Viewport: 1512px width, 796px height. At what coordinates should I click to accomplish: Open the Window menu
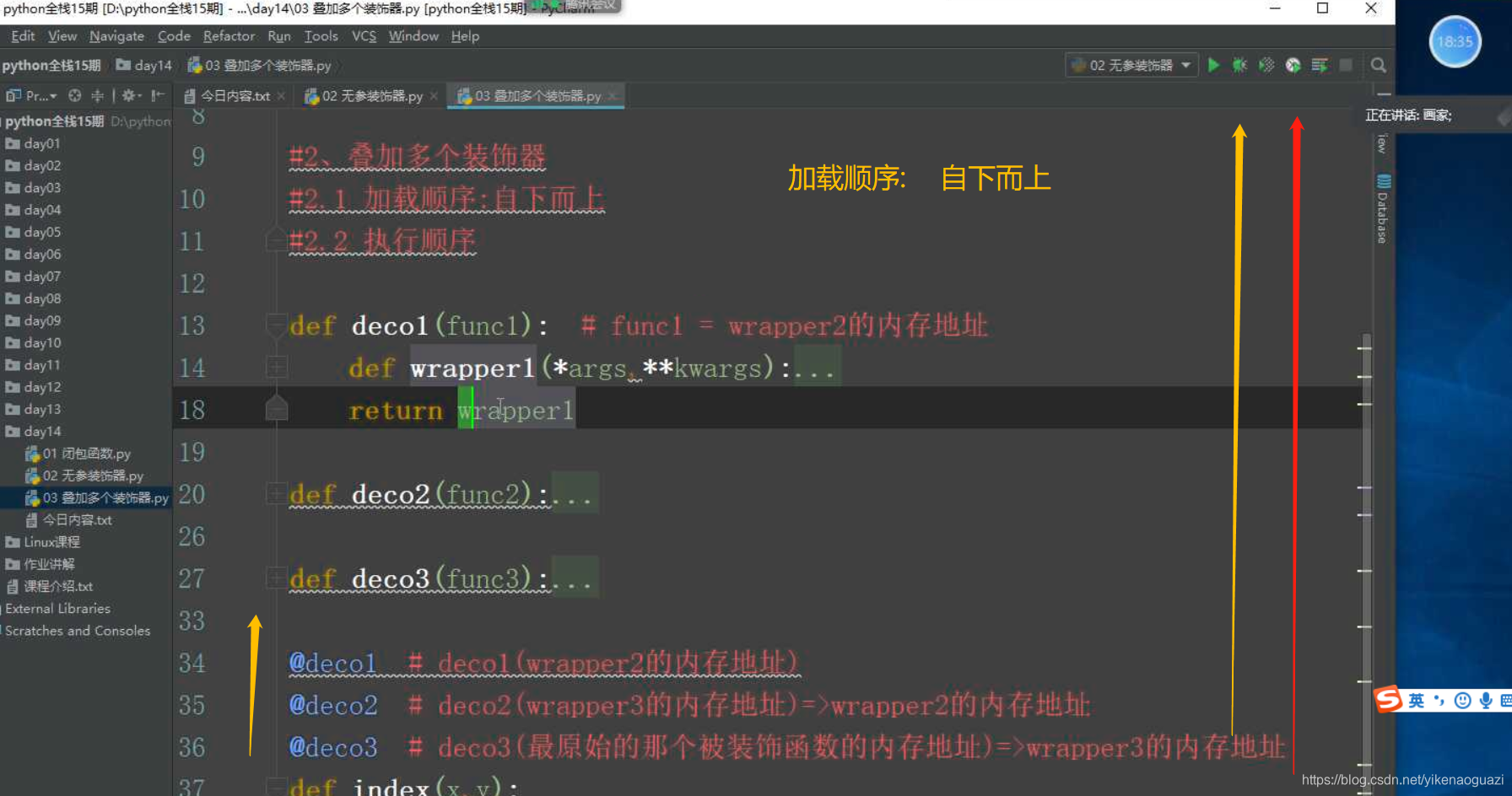[x=413, y=36]
